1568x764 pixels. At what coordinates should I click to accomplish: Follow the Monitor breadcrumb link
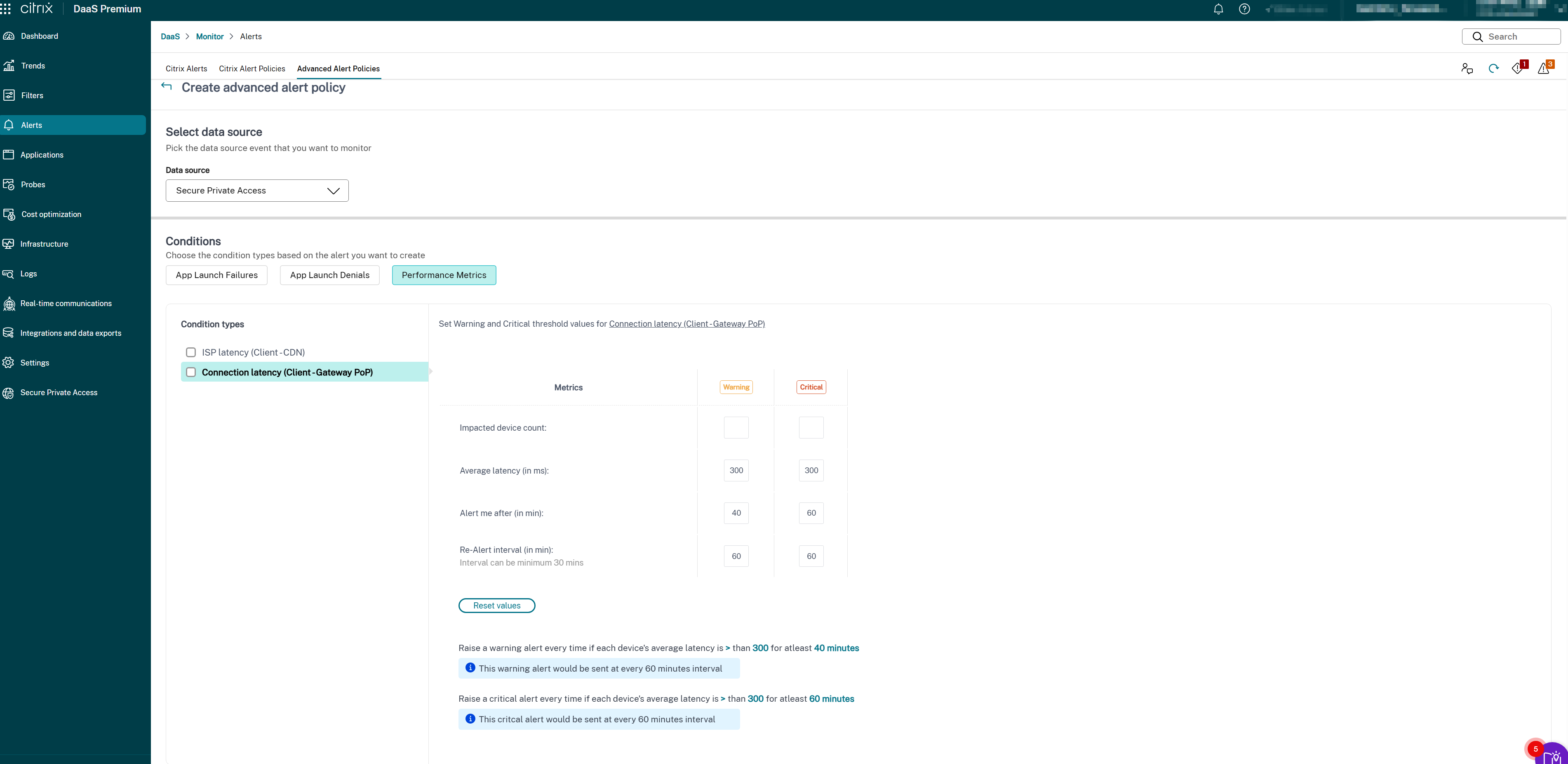point(209,36)
